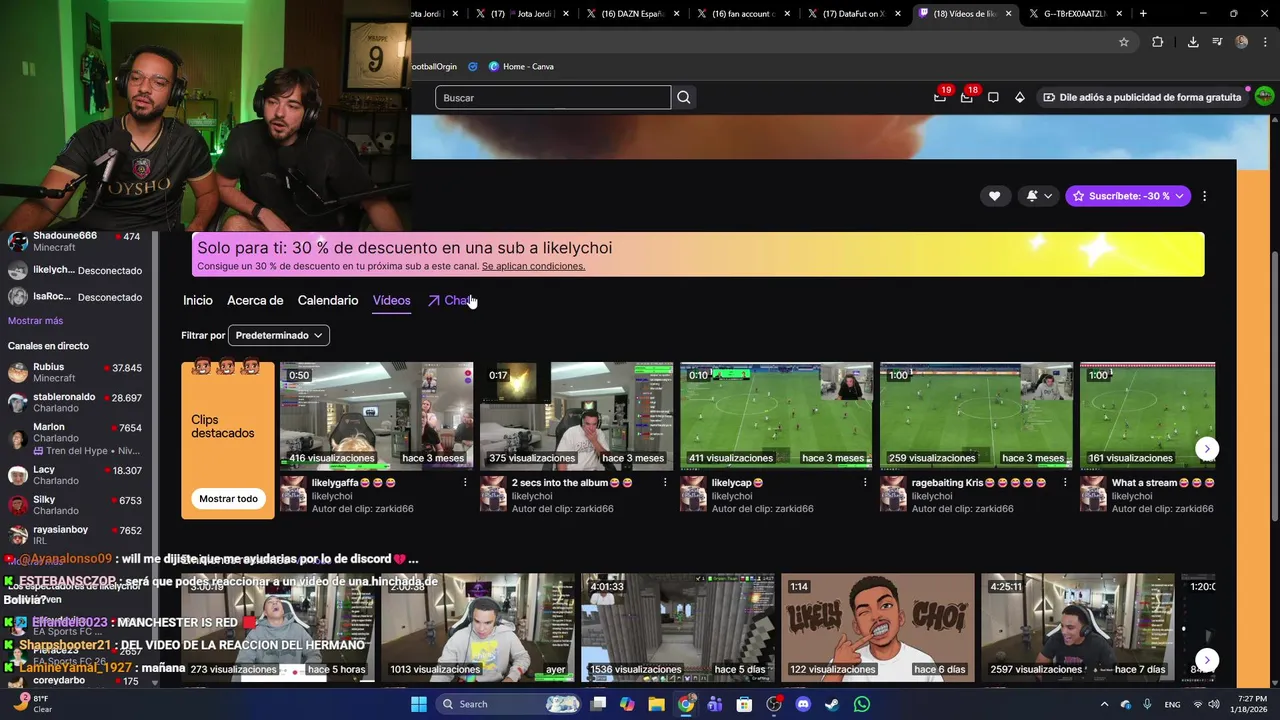
Task: Click the Get Bits diamond icon
Action: click(x=1019, y=97)
